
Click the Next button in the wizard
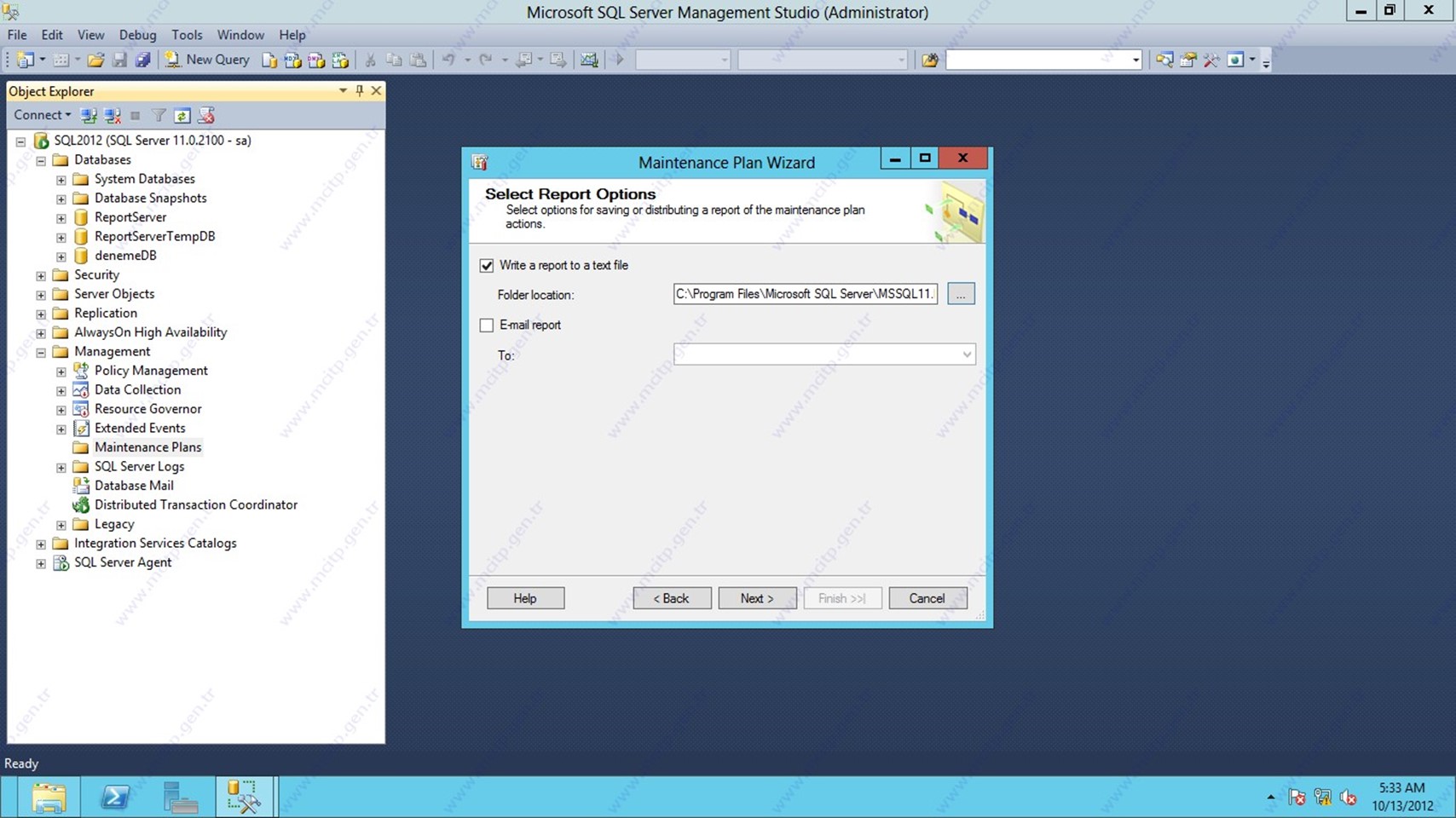coord(757,598)
